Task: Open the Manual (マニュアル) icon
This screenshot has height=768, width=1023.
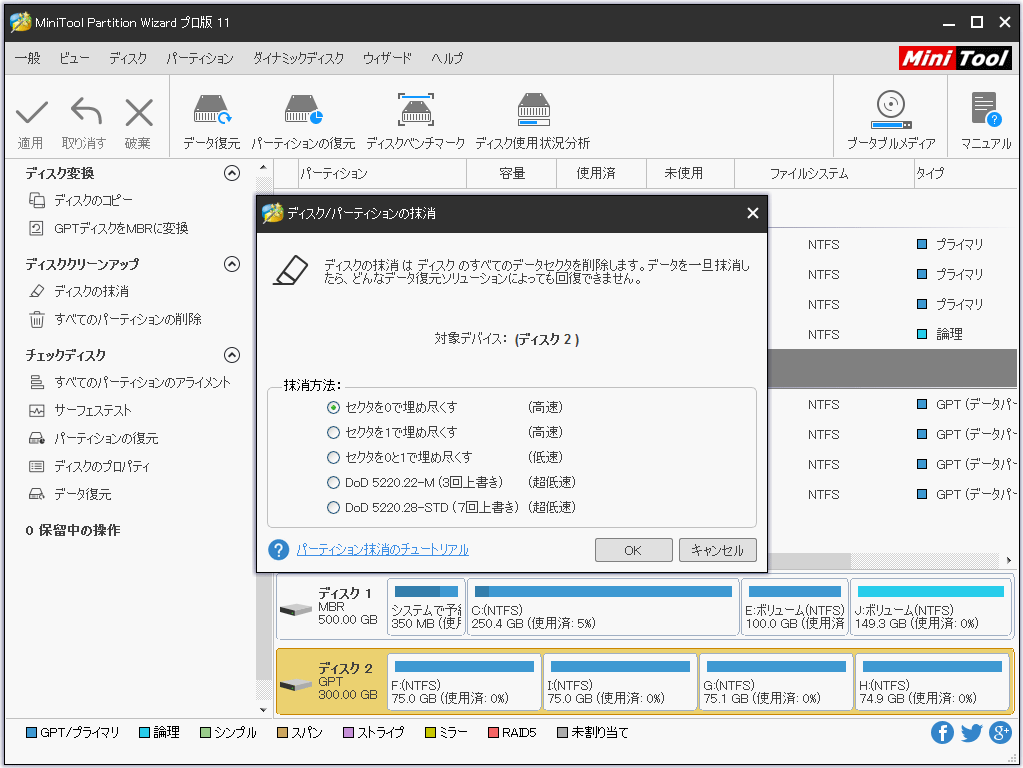Action: [985, 110]
